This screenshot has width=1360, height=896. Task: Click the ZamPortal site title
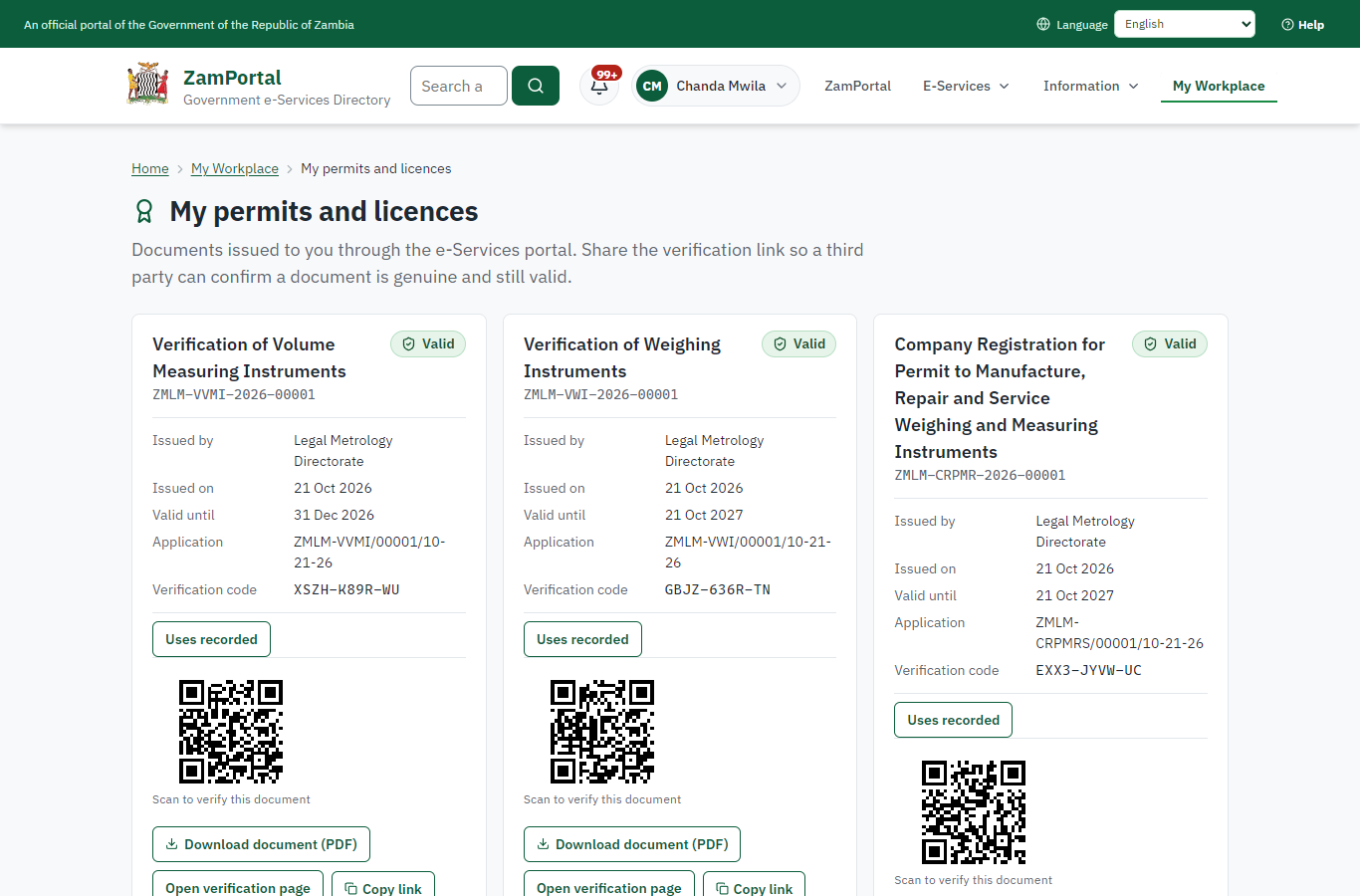pos(232,77)
